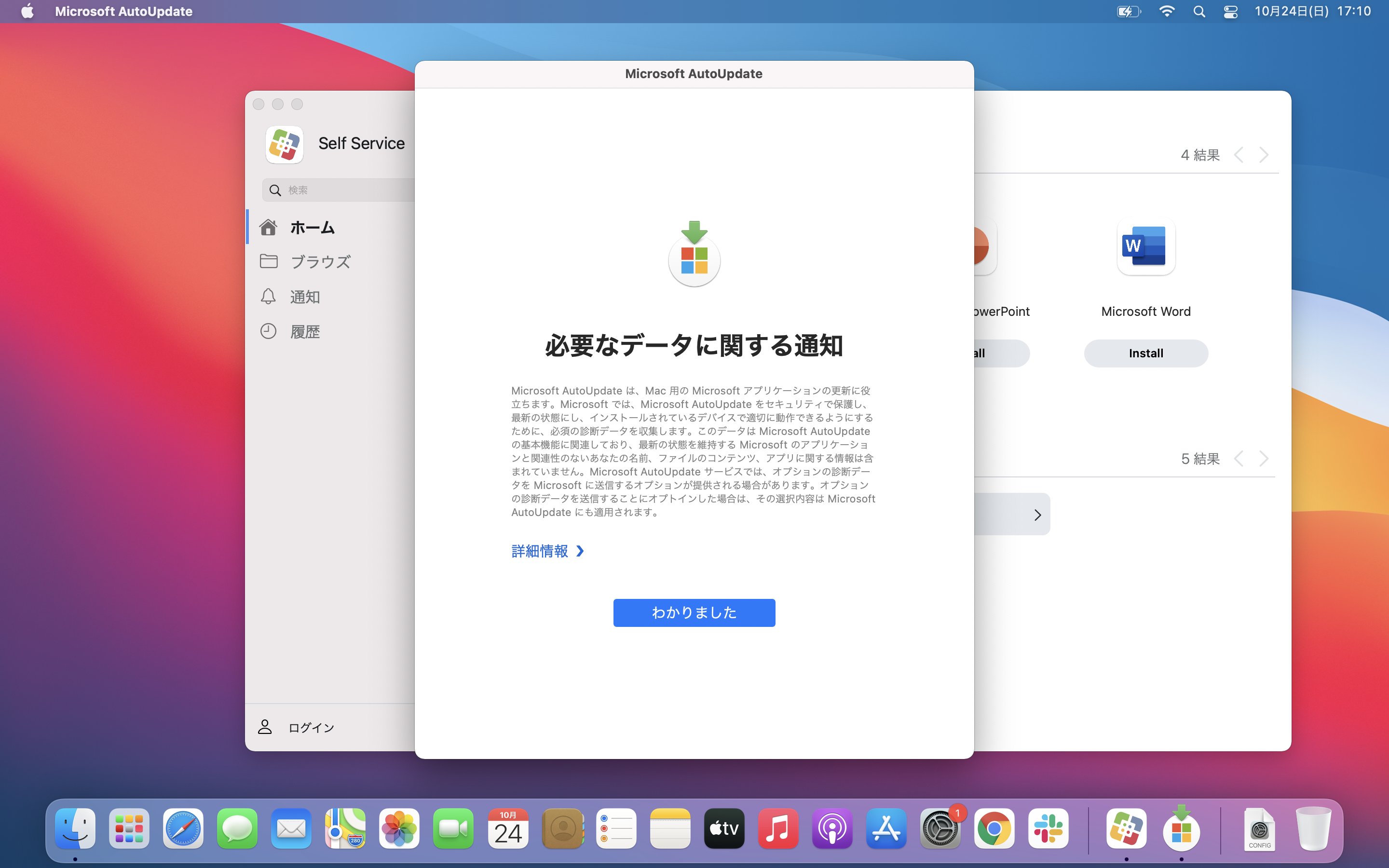The width and height of the screenshot is (1389, 868).
Task: Open Self Service icon in the Dock
Action: [x=1126, y=828]
